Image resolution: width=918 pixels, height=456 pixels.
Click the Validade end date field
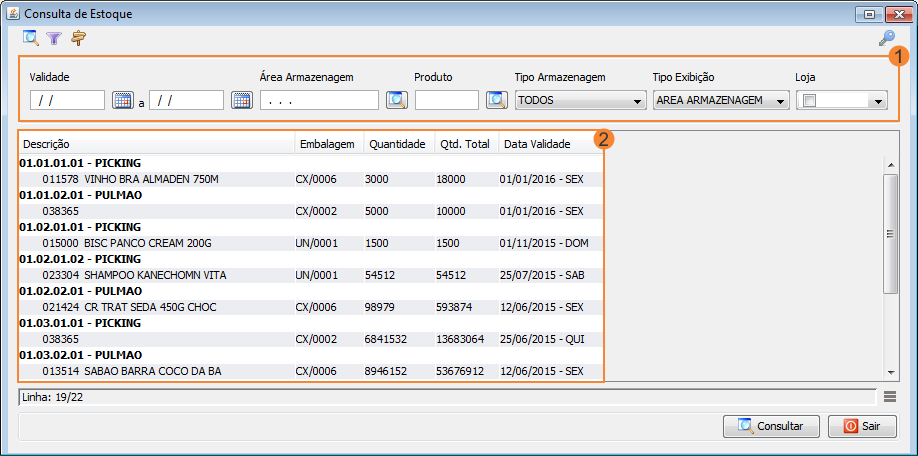click(x=186, y=100)
